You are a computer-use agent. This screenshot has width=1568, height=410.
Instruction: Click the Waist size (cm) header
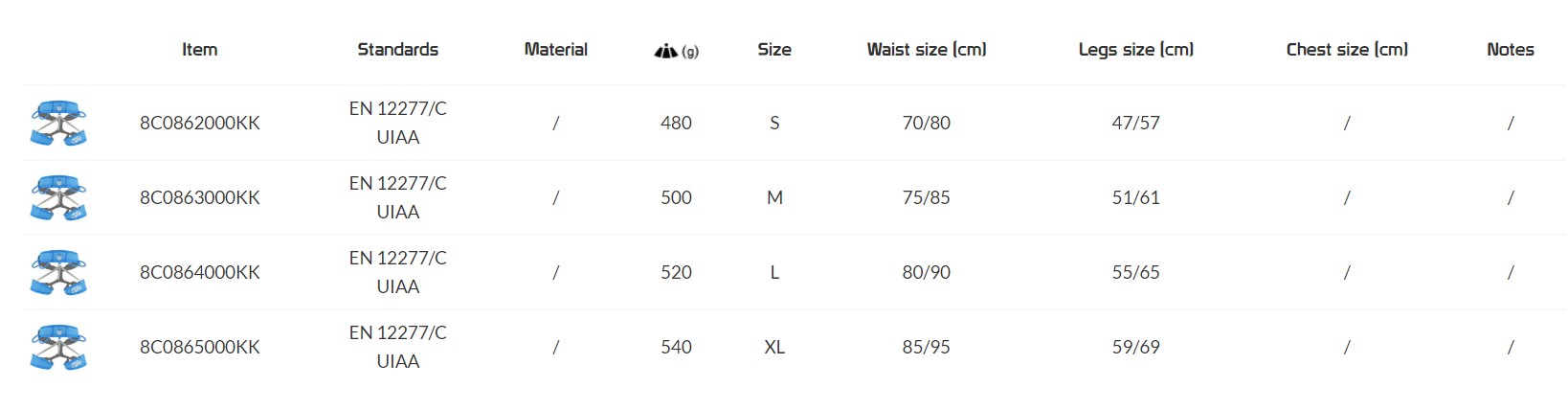(926, 50)
